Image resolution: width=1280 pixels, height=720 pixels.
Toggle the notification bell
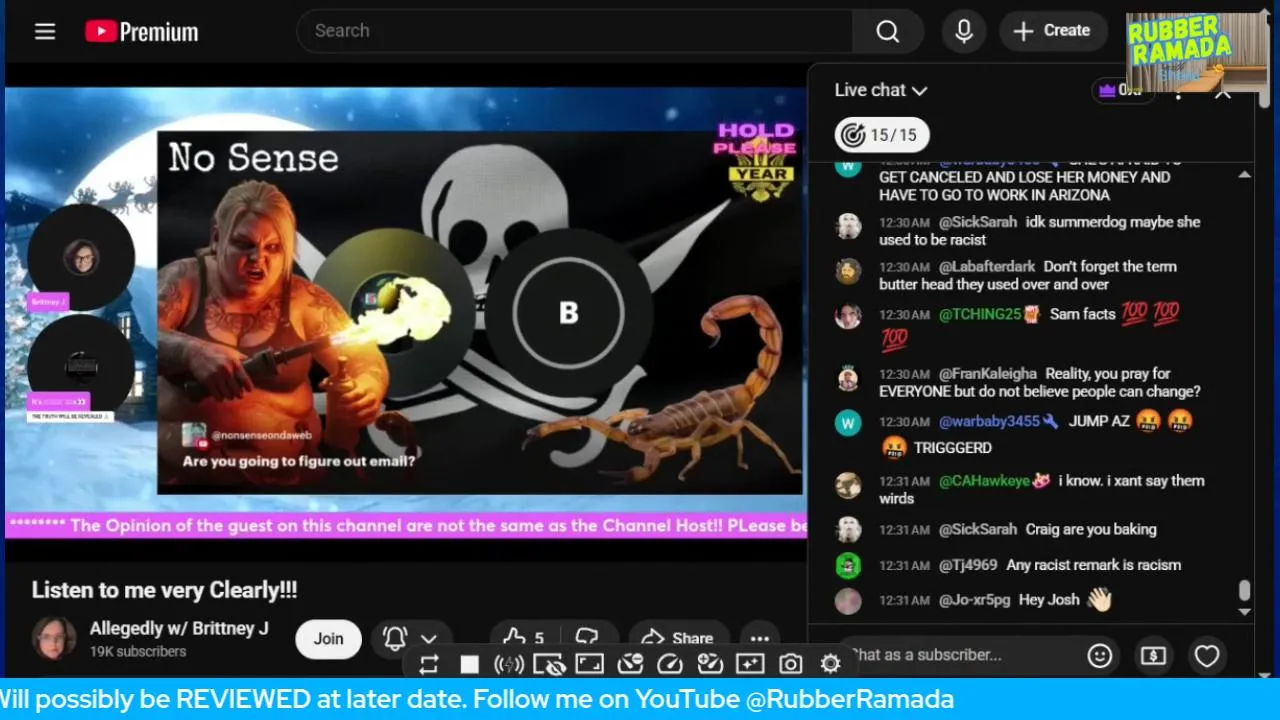point(395,638)
